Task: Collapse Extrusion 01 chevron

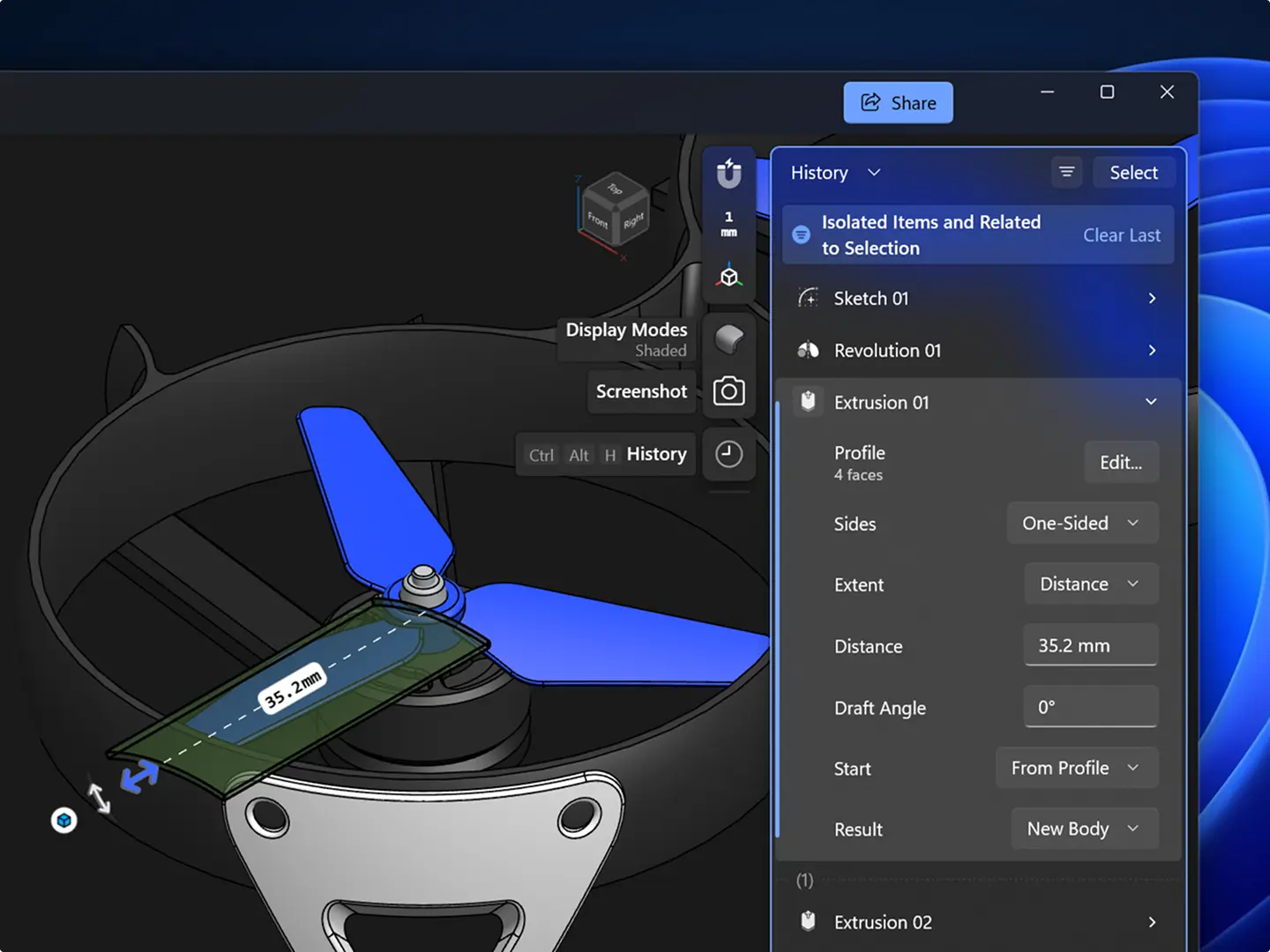Action: point(1151,402)
